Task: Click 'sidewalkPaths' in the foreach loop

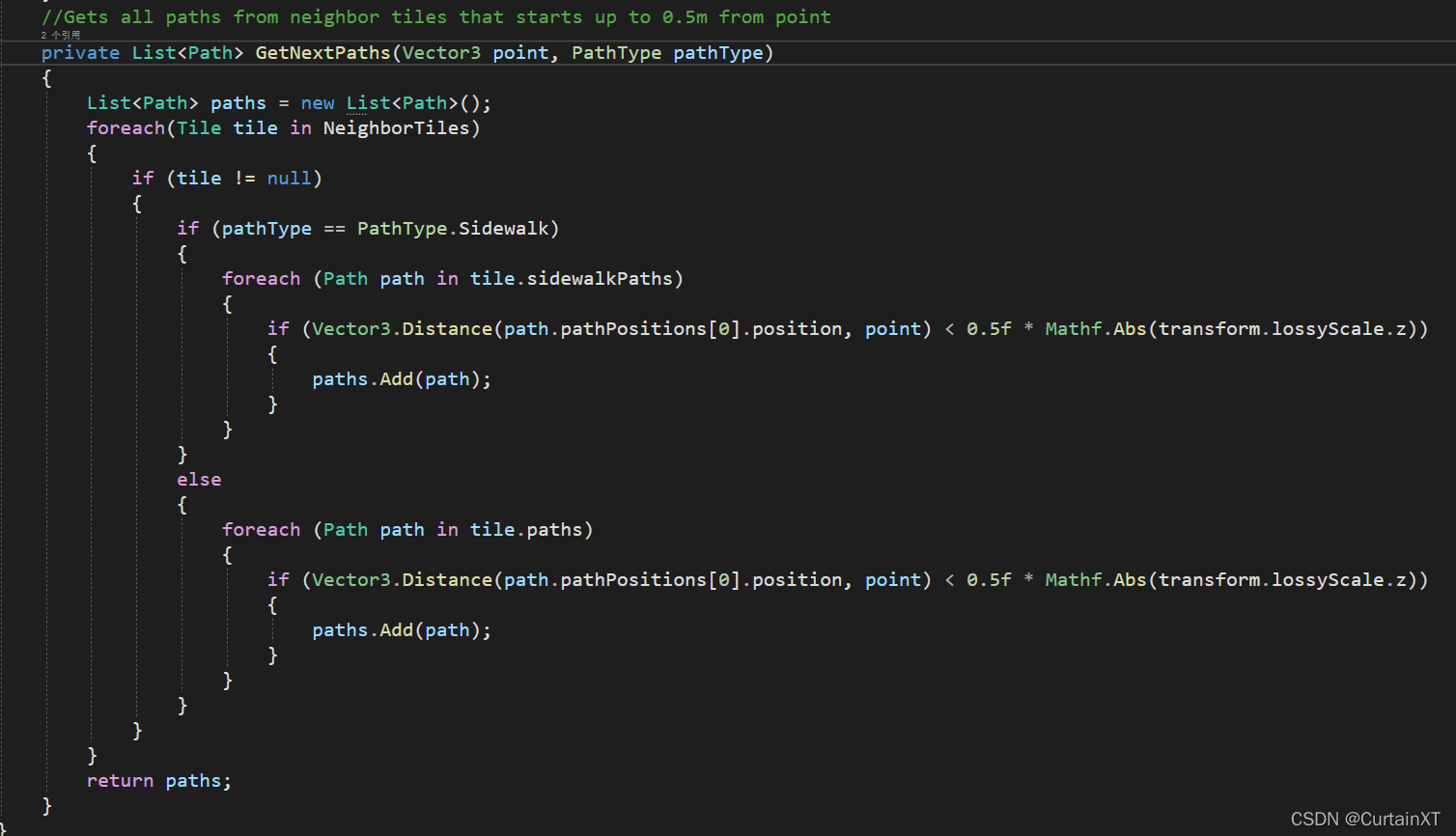Action: (x=600, y=278)
